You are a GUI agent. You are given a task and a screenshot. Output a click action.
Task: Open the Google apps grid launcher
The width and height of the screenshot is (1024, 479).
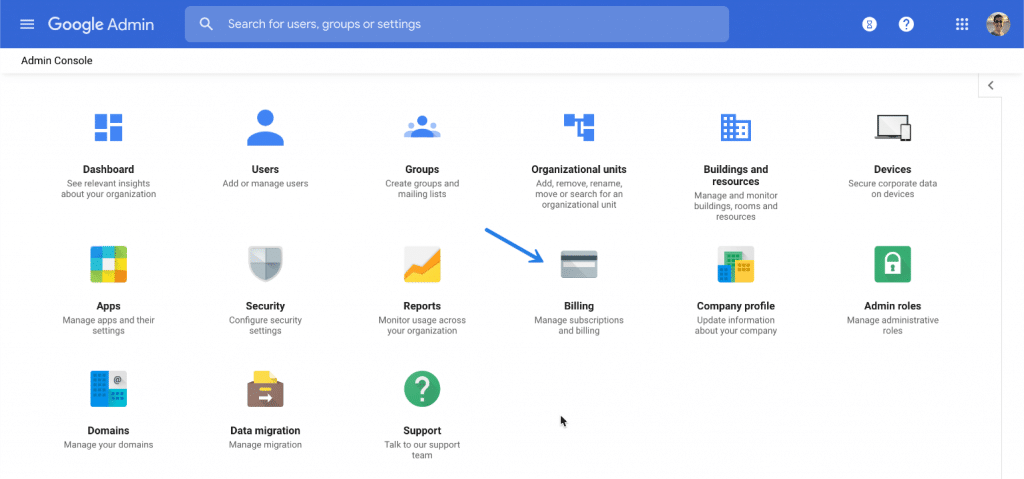(961, 24)
